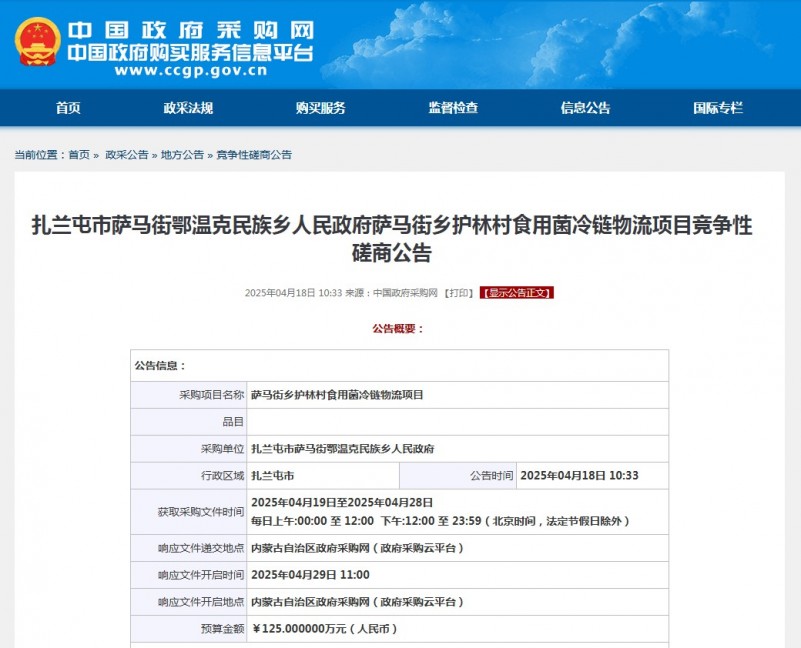Open the 国际专栏 navigation item
Image resolution: width=801 pixels, height=648 pixels.
[x=718, y=108]
